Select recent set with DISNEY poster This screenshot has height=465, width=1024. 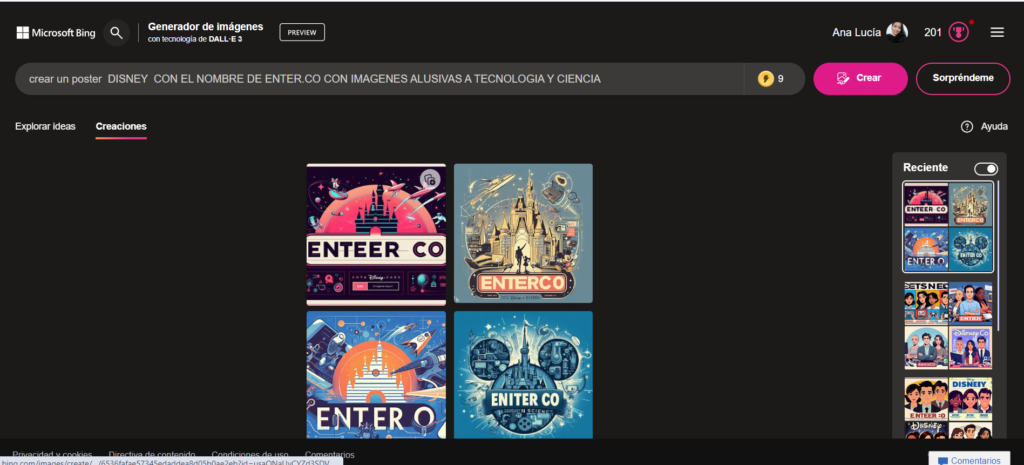pyautogui.click(x=948, y=408)
